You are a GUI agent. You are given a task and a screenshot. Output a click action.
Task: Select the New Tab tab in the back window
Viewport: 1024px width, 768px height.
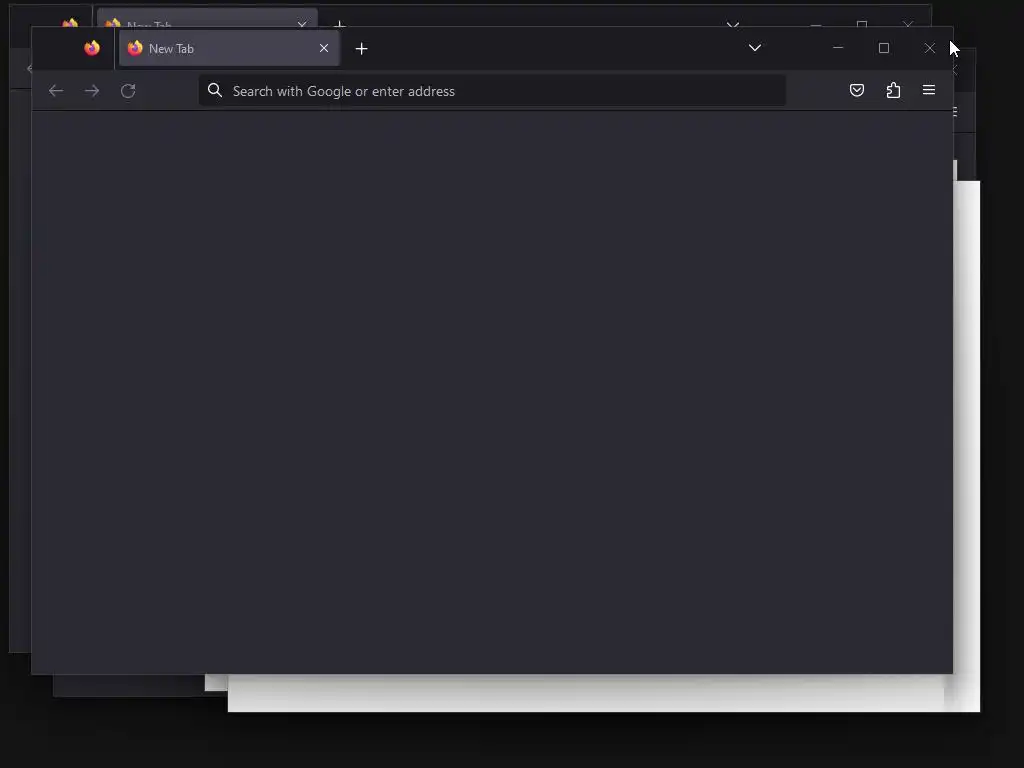207,18
